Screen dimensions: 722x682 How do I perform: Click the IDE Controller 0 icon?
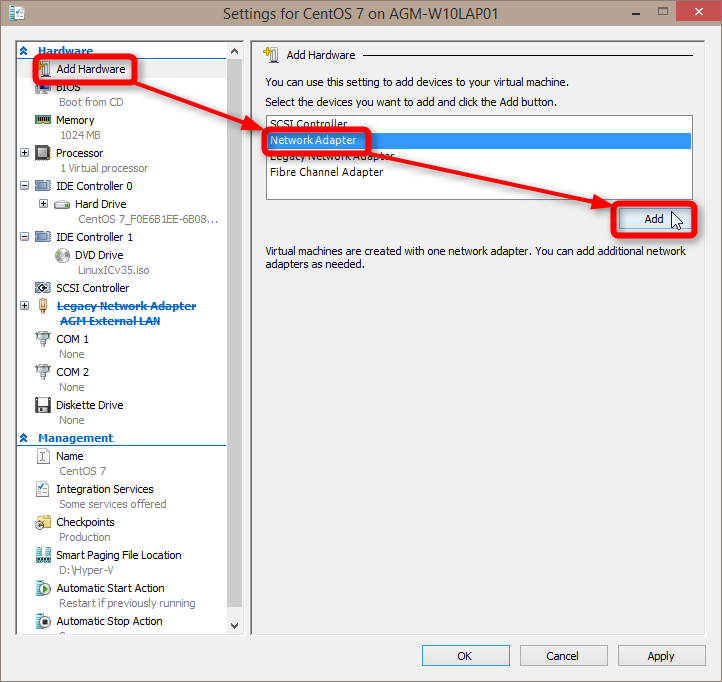[43, 186]
